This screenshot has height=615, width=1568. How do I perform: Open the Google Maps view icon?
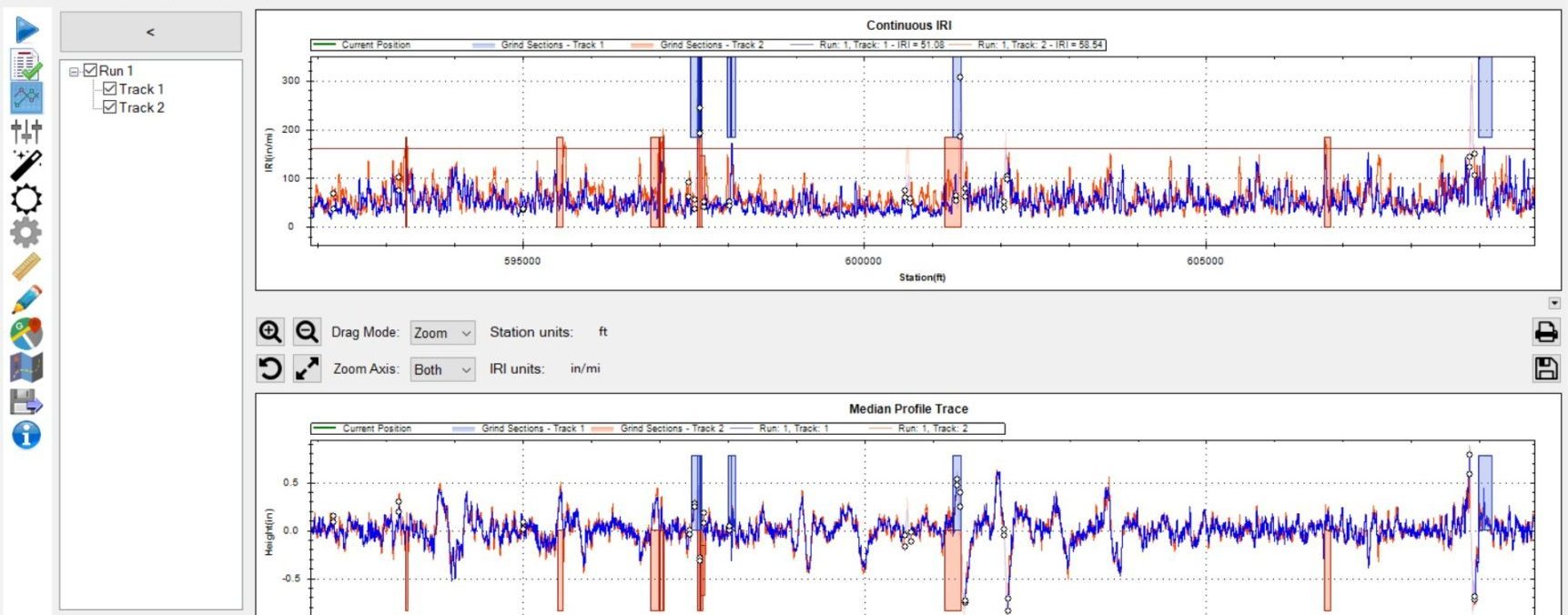coord(26,334)
